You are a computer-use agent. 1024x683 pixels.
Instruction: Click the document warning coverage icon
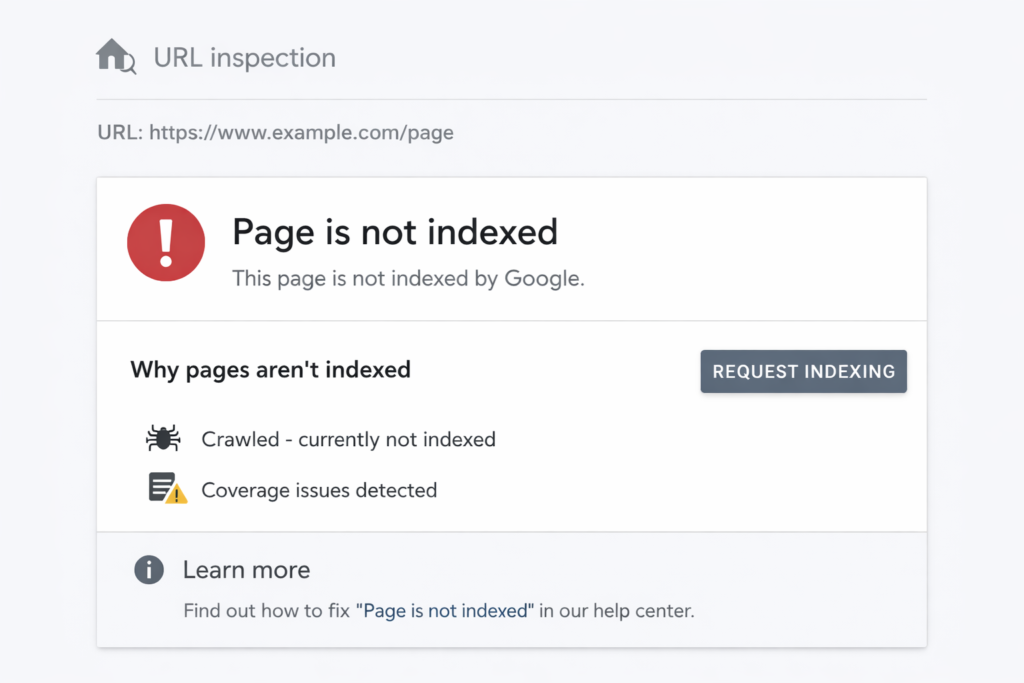click(x=163, y=488)
